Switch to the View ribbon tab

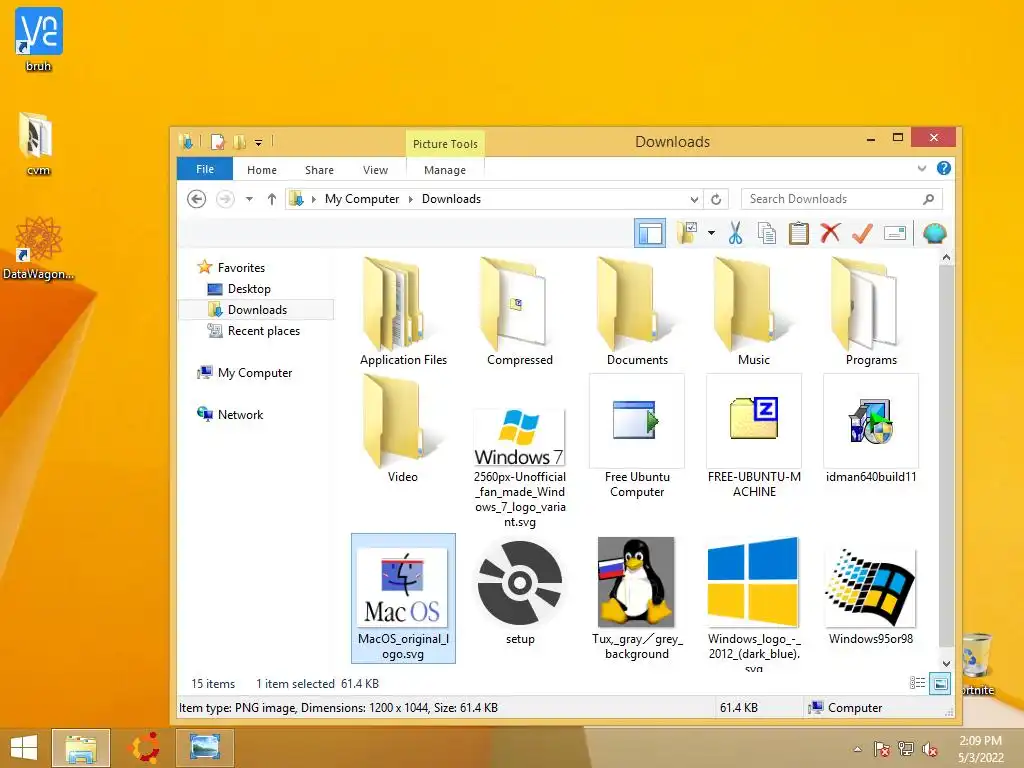click(376, 170)
